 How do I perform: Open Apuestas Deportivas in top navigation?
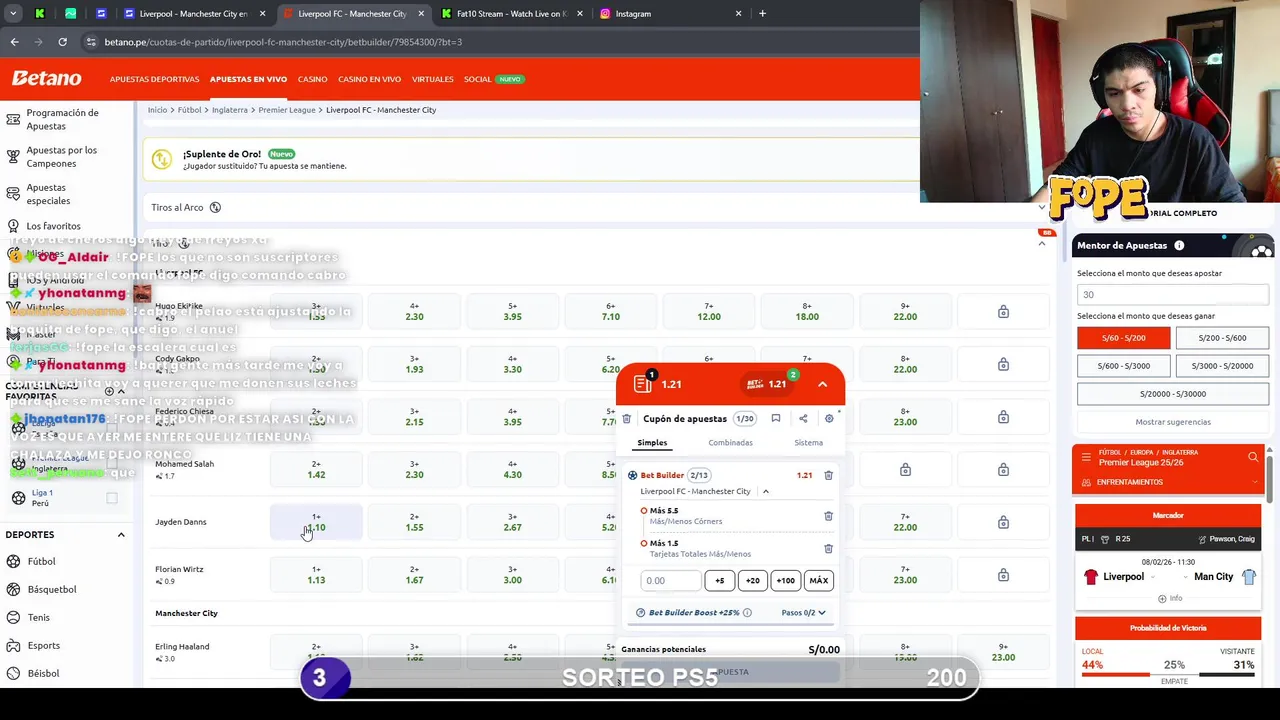tap(154, 79)
